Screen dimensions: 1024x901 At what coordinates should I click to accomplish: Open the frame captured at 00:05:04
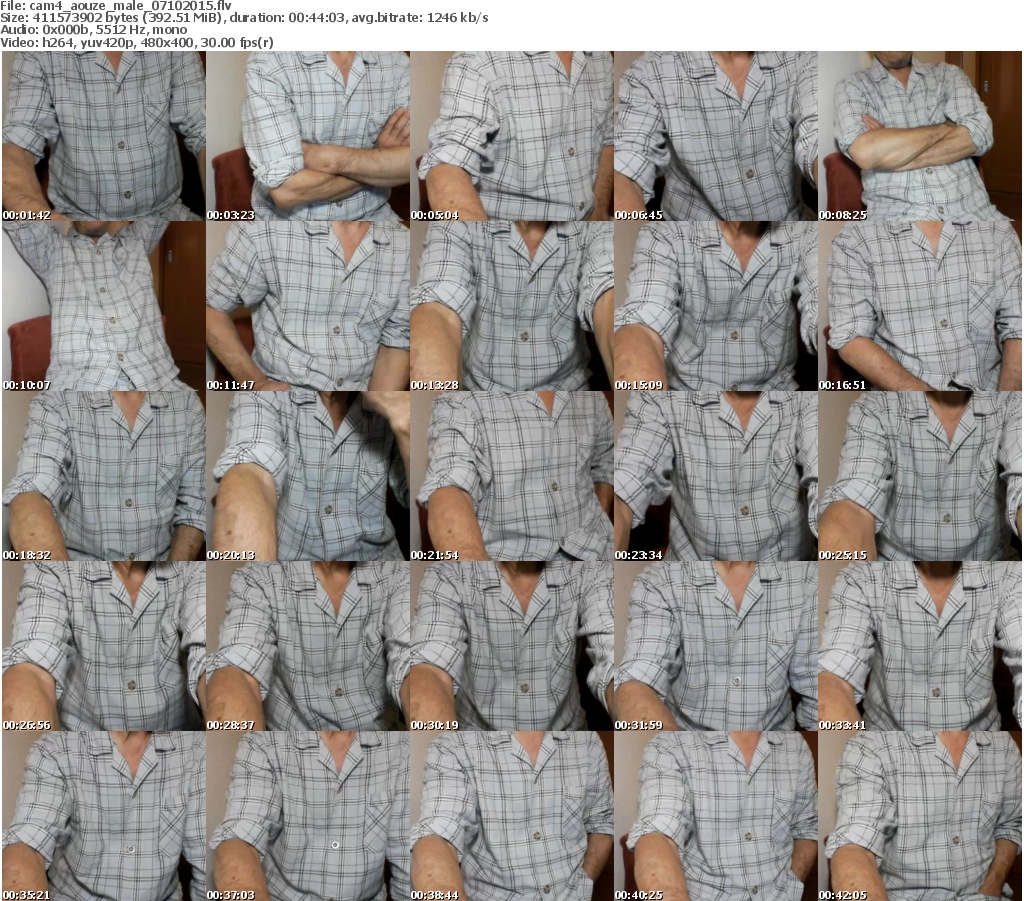pyautogui.click(x=512, y=136)
